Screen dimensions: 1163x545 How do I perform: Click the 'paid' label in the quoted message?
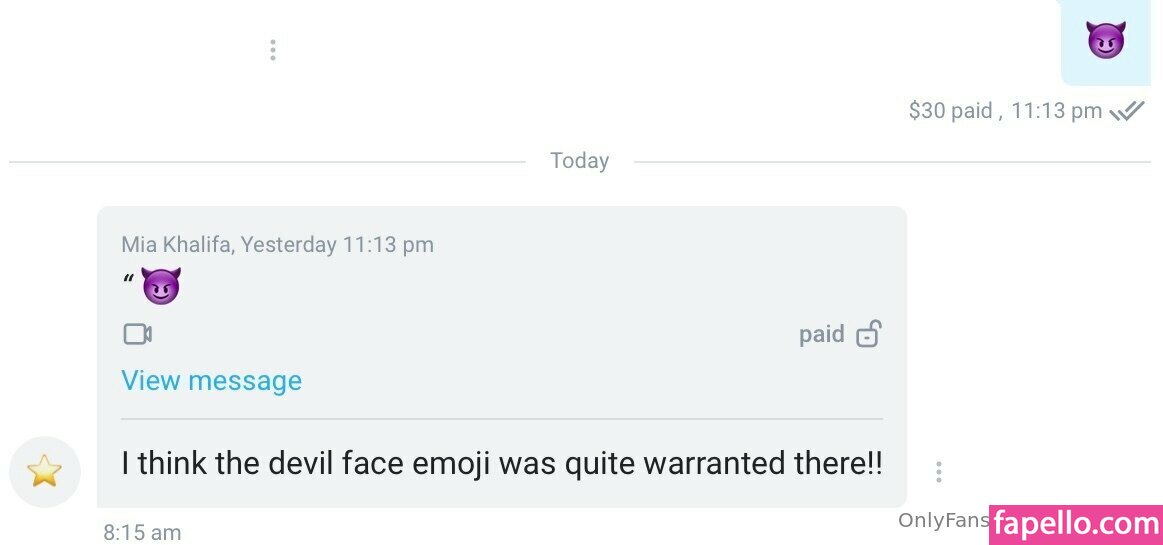[821, 334]
